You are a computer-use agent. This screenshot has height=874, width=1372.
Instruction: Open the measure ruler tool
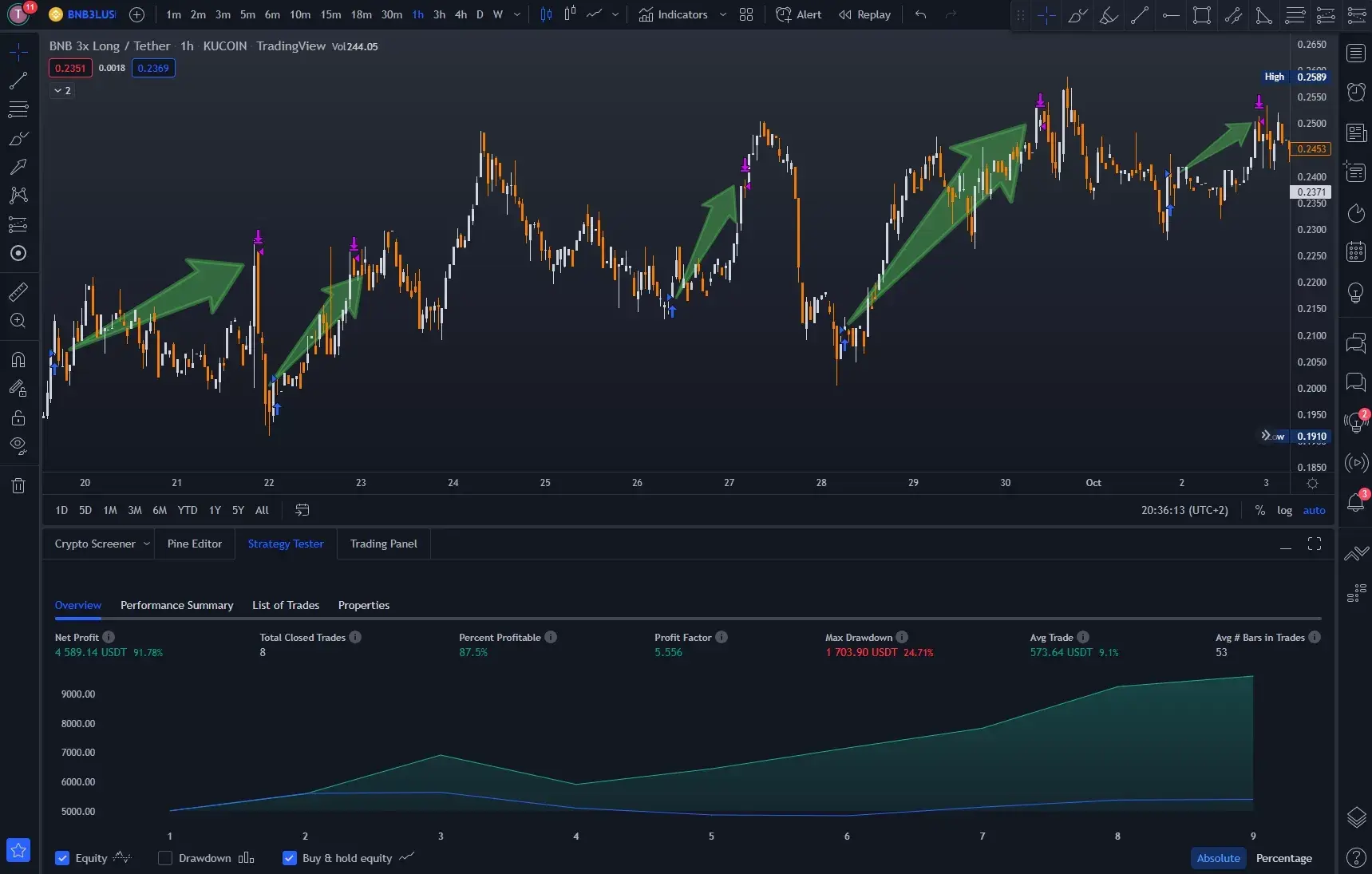[x=18, y=292]
